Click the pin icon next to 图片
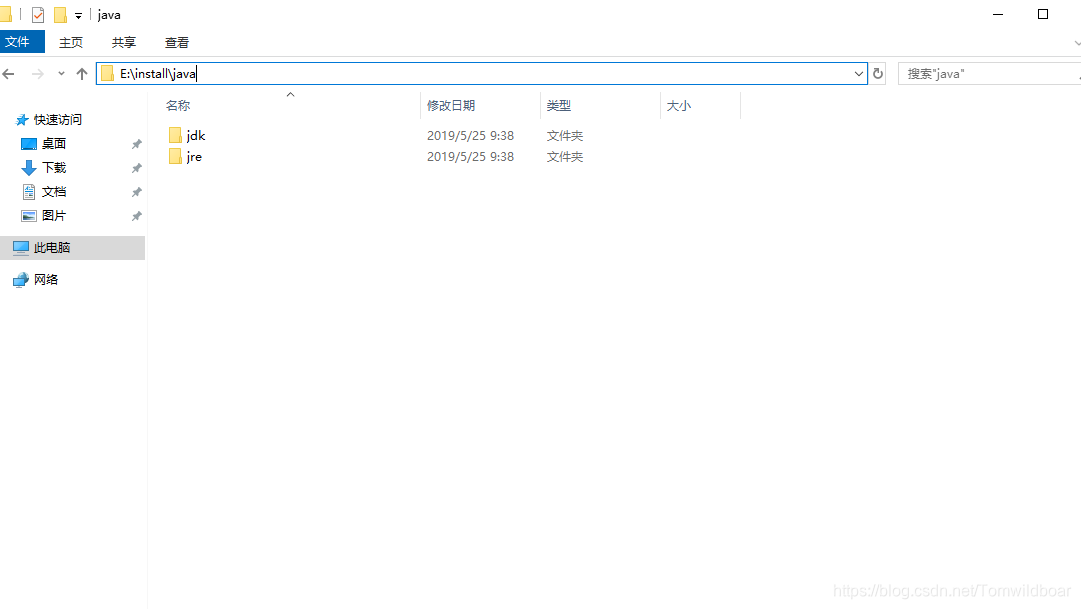The height and width of the screenshot is (609, 1081). click(137, 216)
